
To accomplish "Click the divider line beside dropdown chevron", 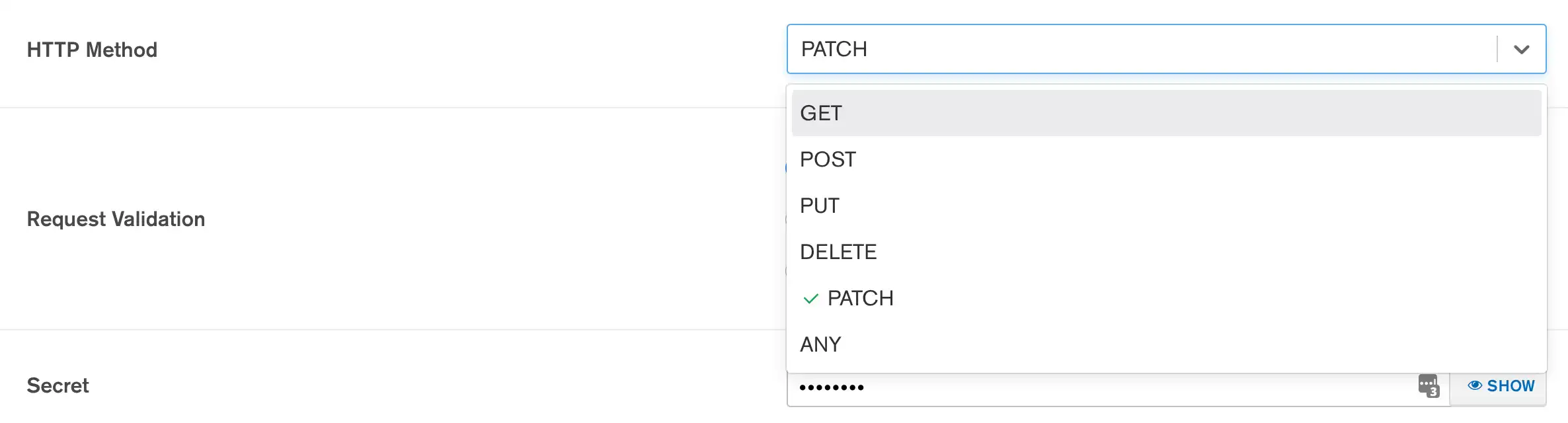I will coord(1497,49).
